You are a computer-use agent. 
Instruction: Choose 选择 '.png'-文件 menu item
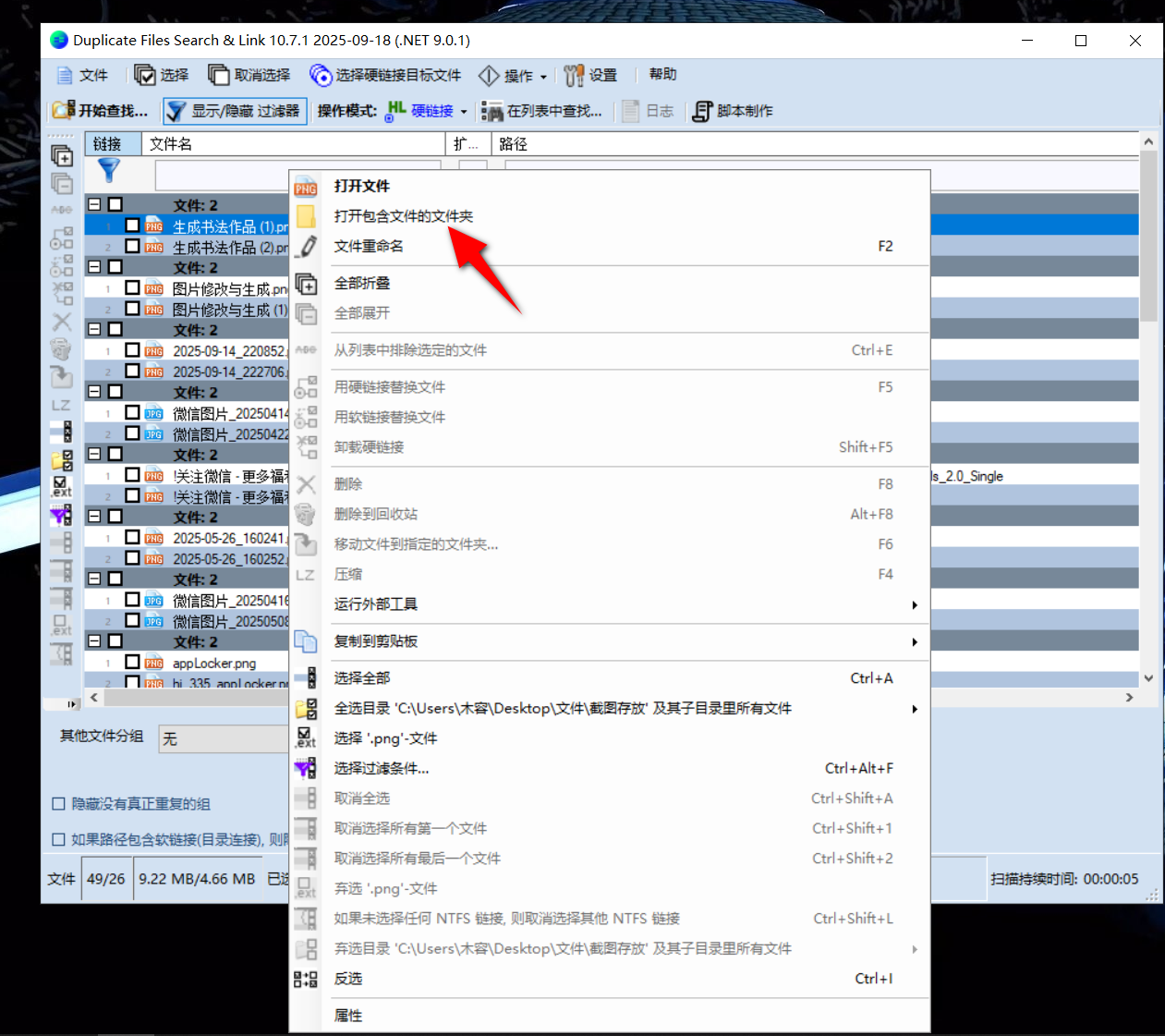point(610,738)
